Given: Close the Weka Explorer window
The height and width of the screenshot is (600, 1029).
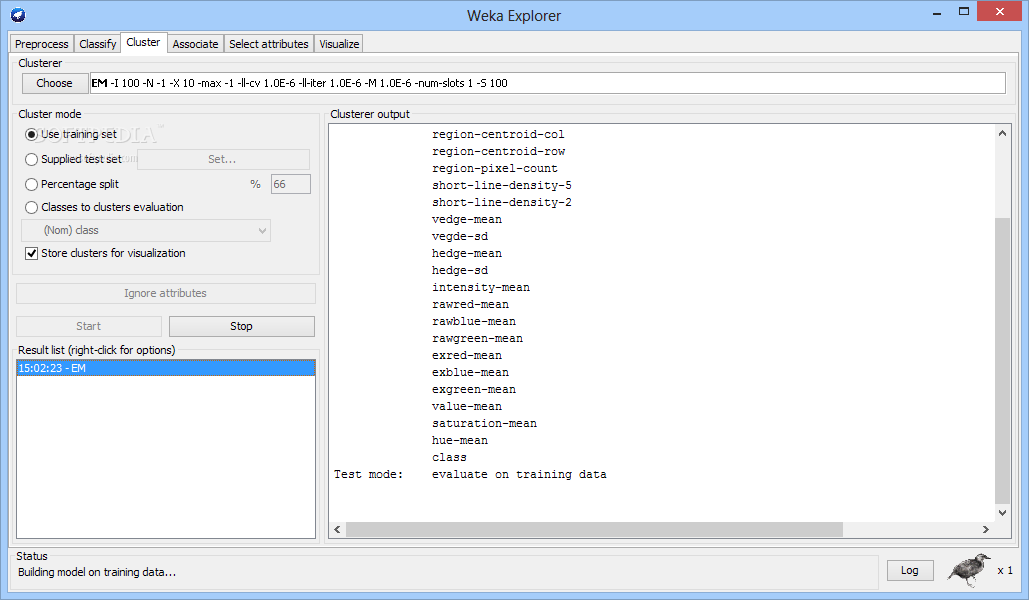Looking at the screenshot, I should point(999,12).
